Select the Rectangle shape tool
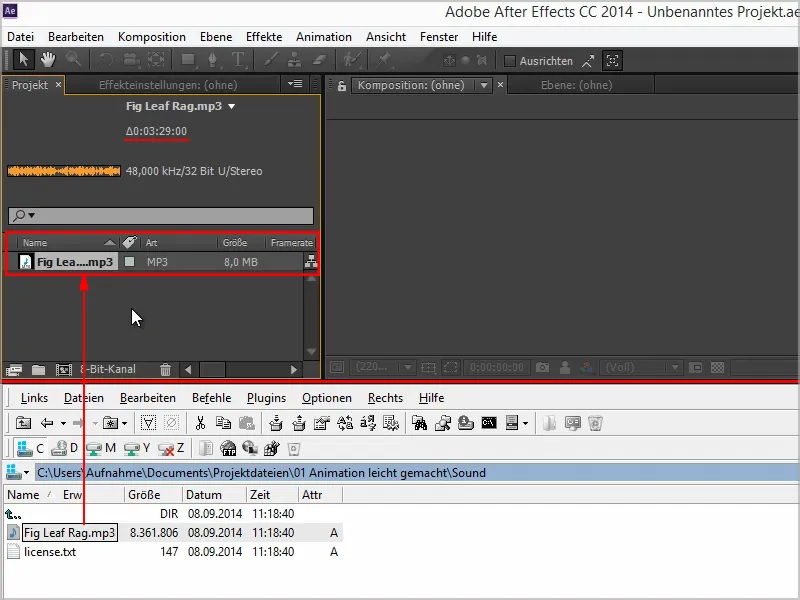Viewport: 800px width, 600px height. point(188,60)
